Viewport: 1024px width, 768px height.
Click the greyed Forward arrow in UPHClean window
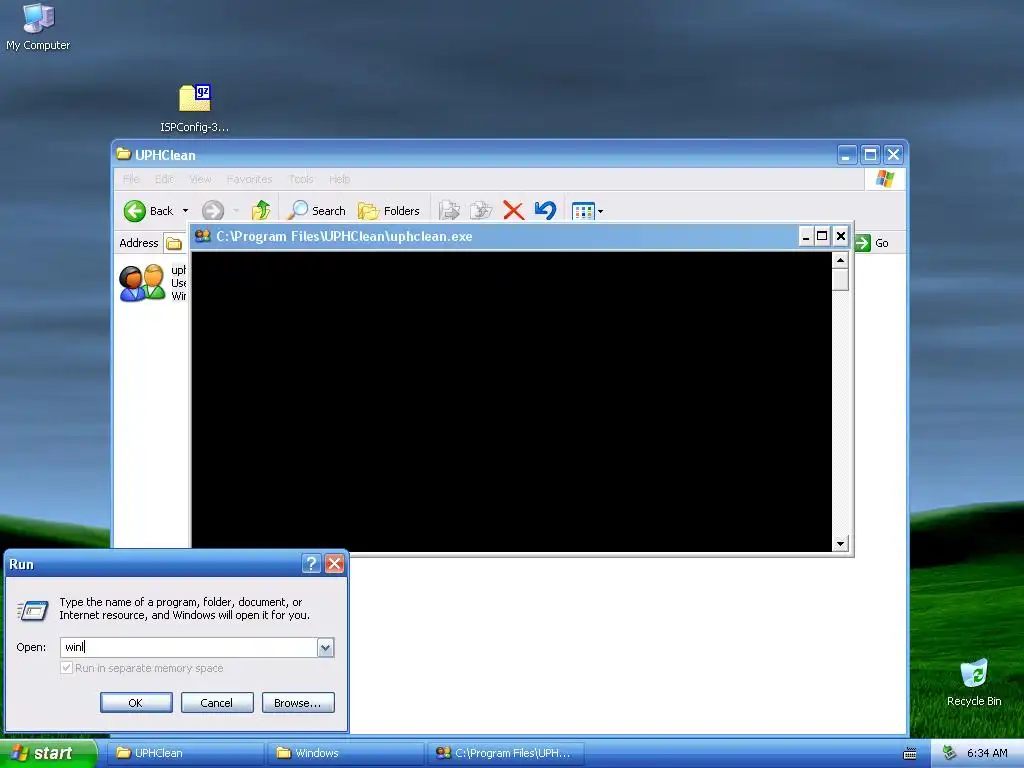(x=213, y=210)
